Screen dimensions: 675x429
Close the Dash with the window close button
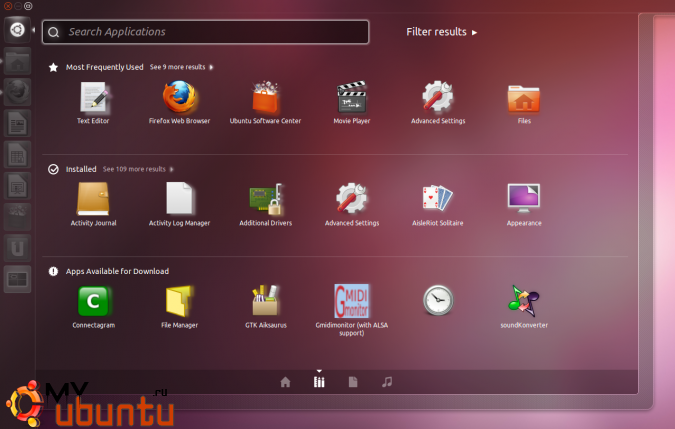(8, 6)
